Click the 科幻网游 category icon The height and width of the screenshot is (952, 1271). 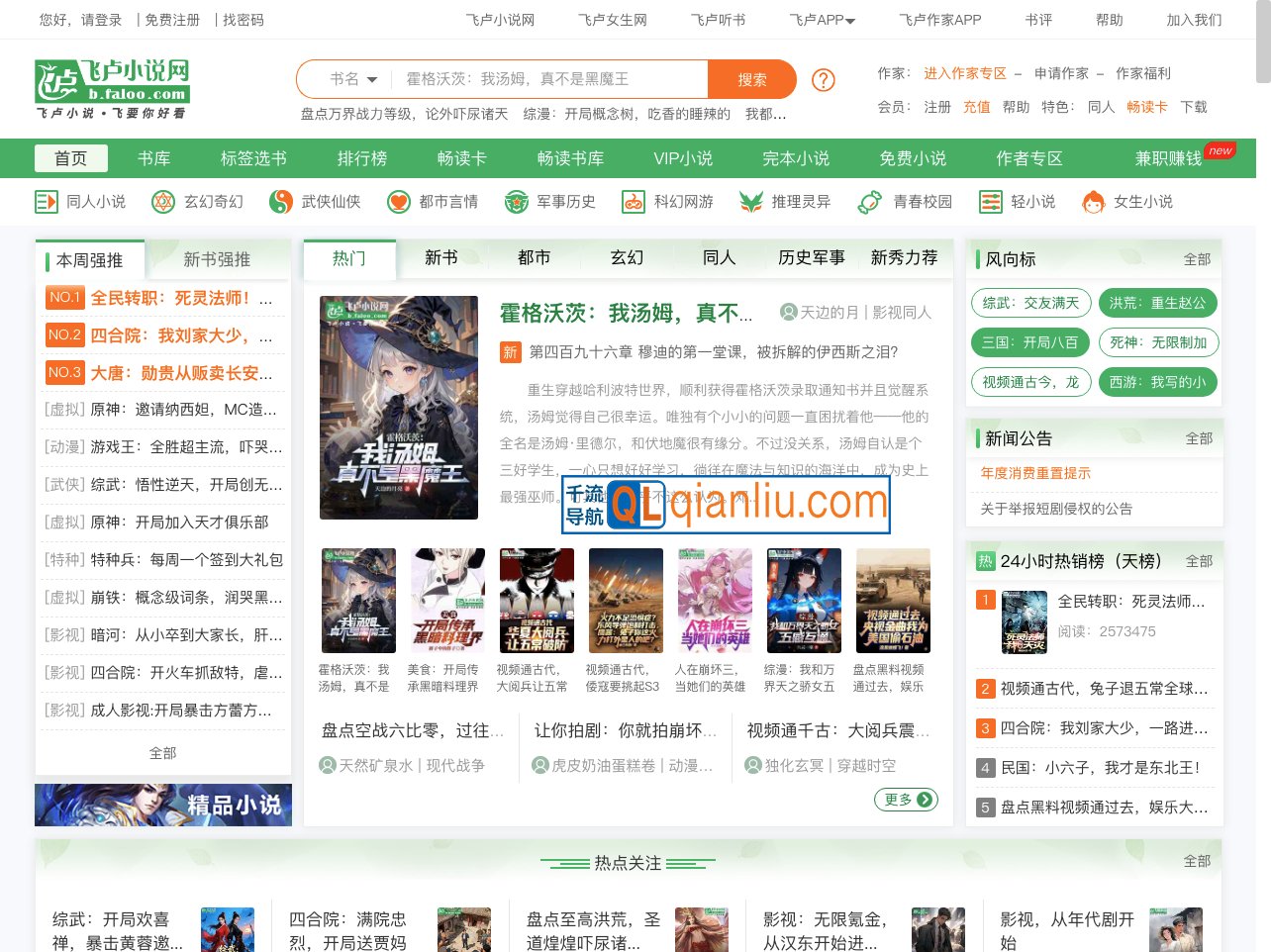click(633, 201)
